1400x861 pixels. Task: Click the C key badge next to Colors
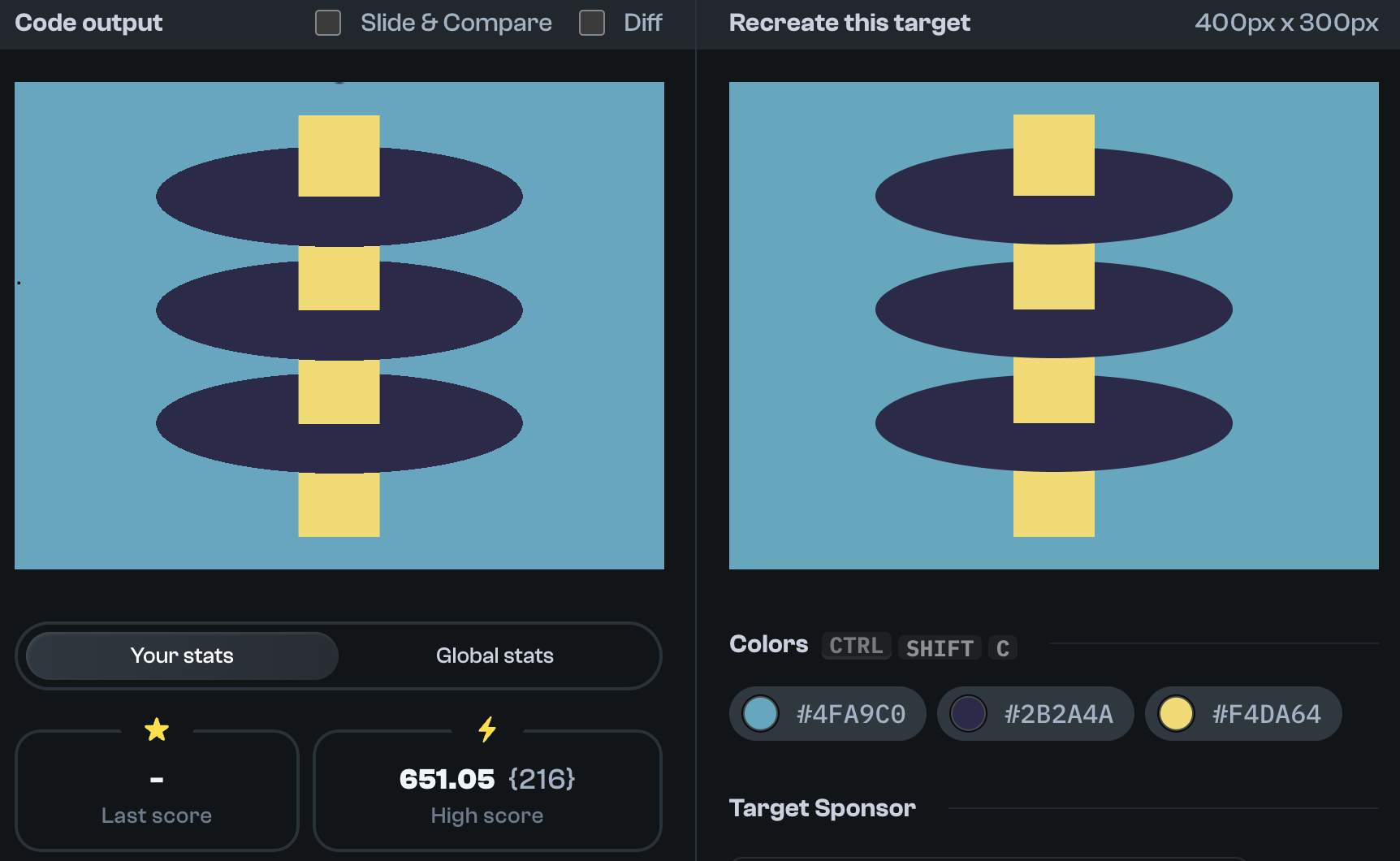tap(1003, 647)
